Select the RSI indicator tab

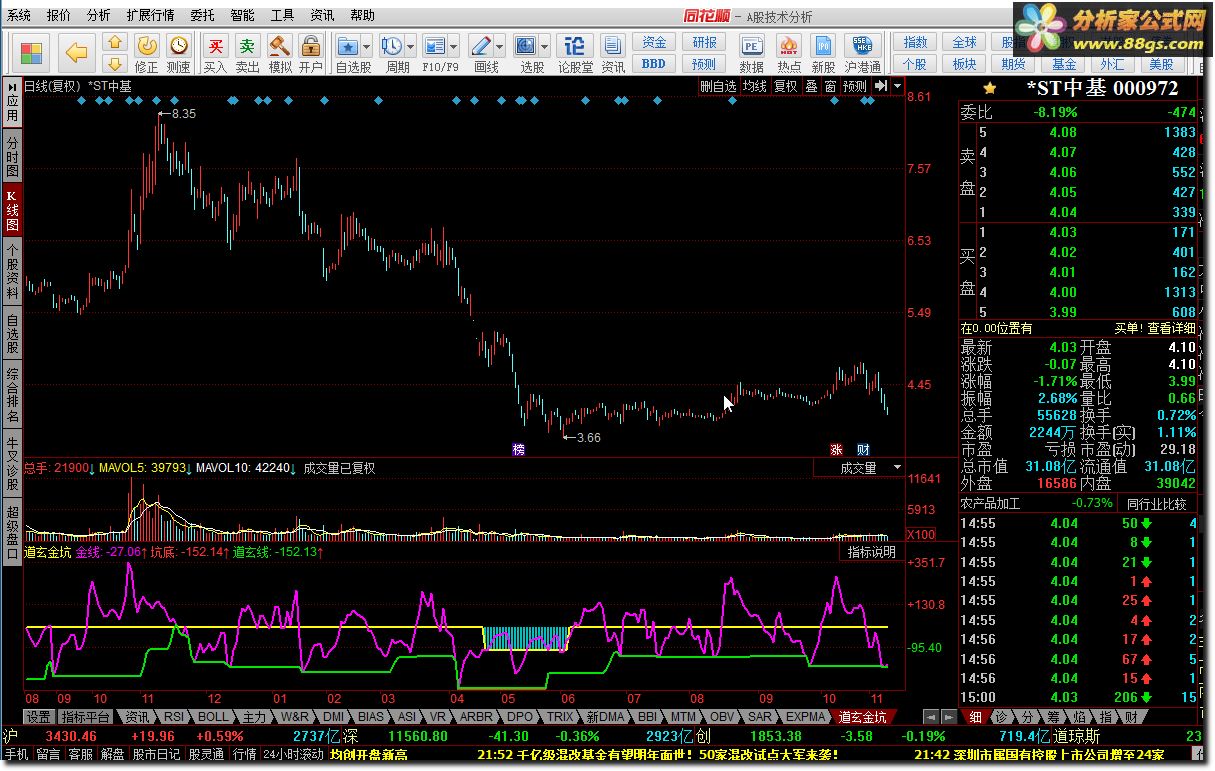pyautogui.click(x=174, y=717)
